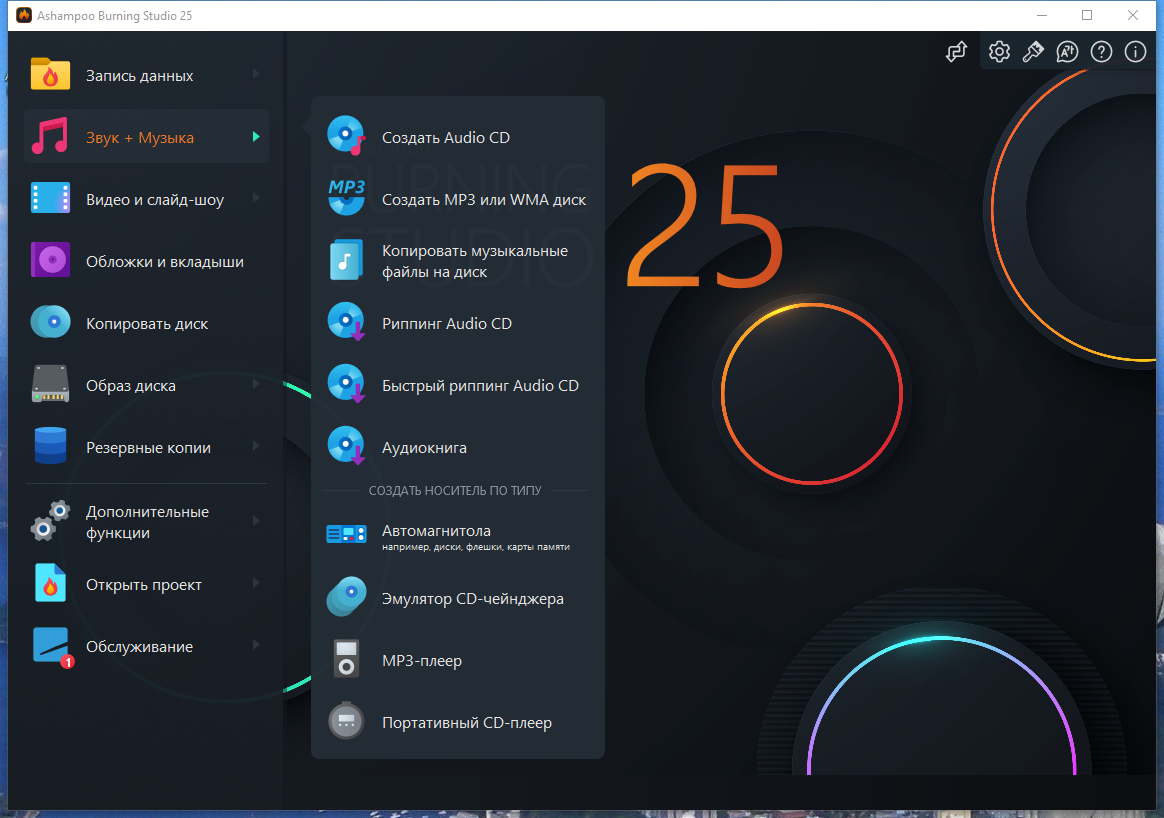
Task: Expand the Видео и слайд-шоу submenu arrow
Action: [256, 198]
